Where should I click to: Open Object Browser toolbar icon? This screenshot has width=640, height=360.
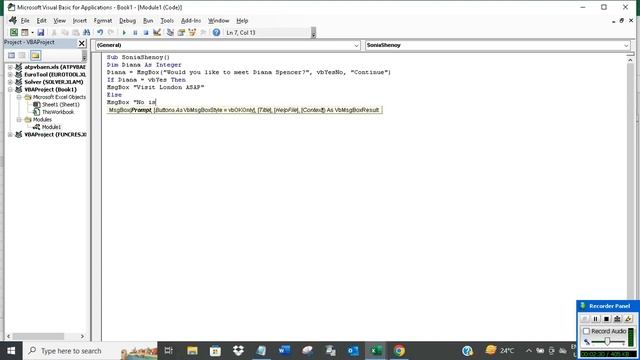pyautogui.click(x=192, y=32)
